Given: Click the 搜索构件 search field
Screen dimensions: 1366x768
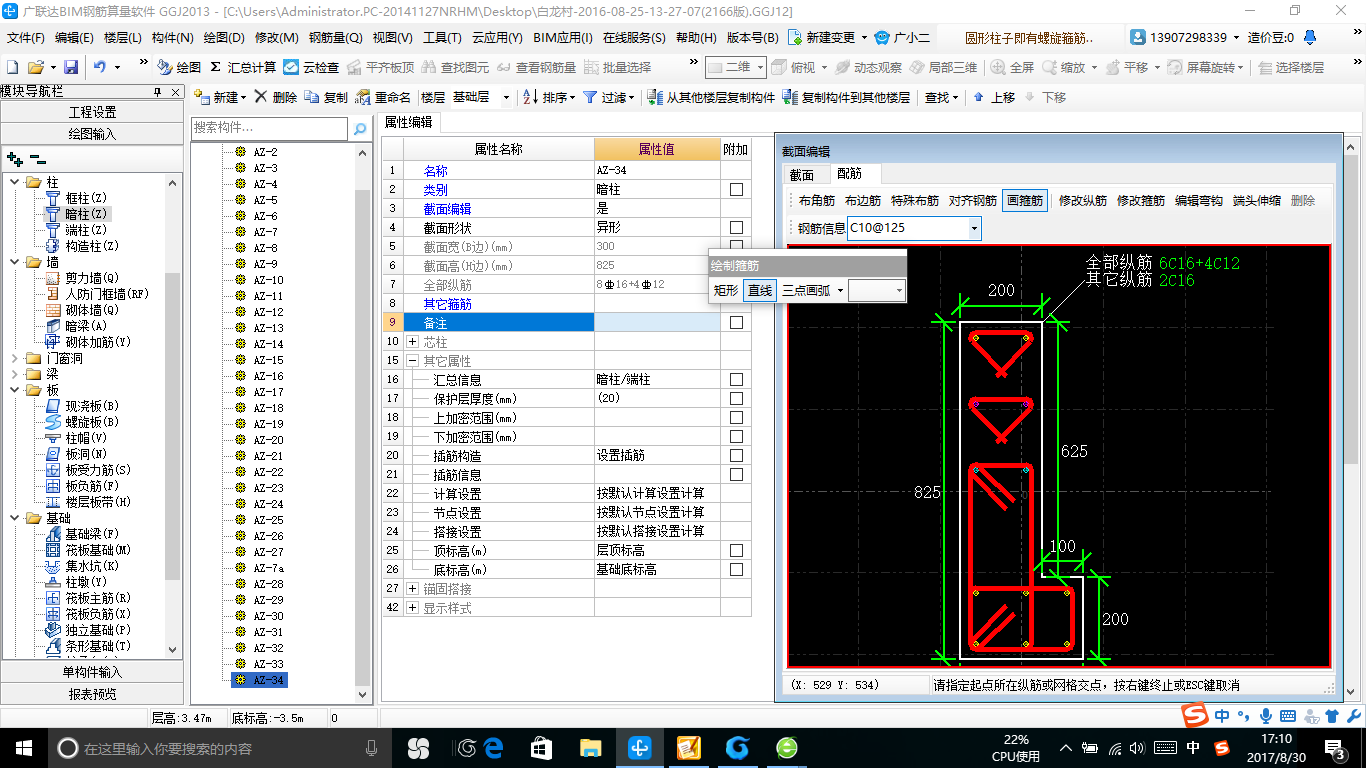Looking at the screenshot, I should click(270, 129).
